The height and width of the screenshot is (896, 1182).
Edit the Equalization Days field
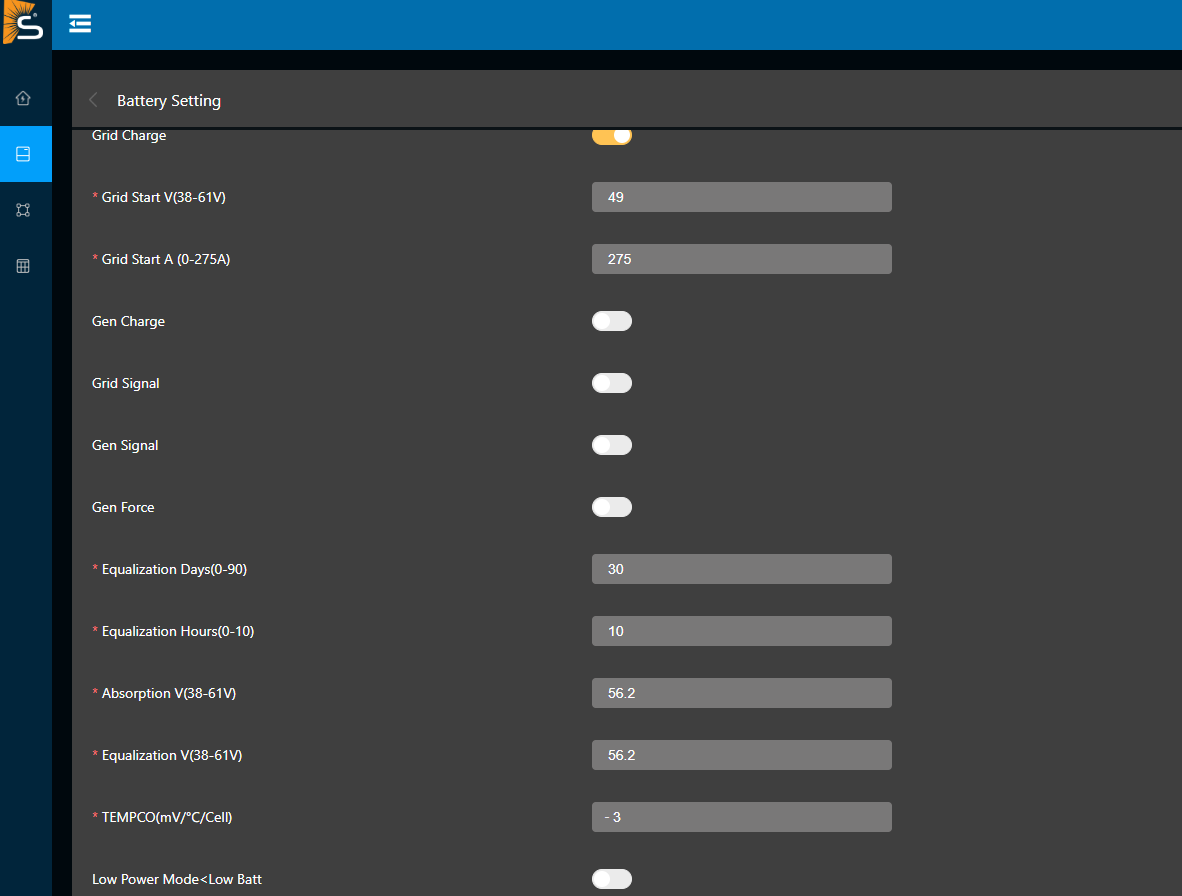741,569
